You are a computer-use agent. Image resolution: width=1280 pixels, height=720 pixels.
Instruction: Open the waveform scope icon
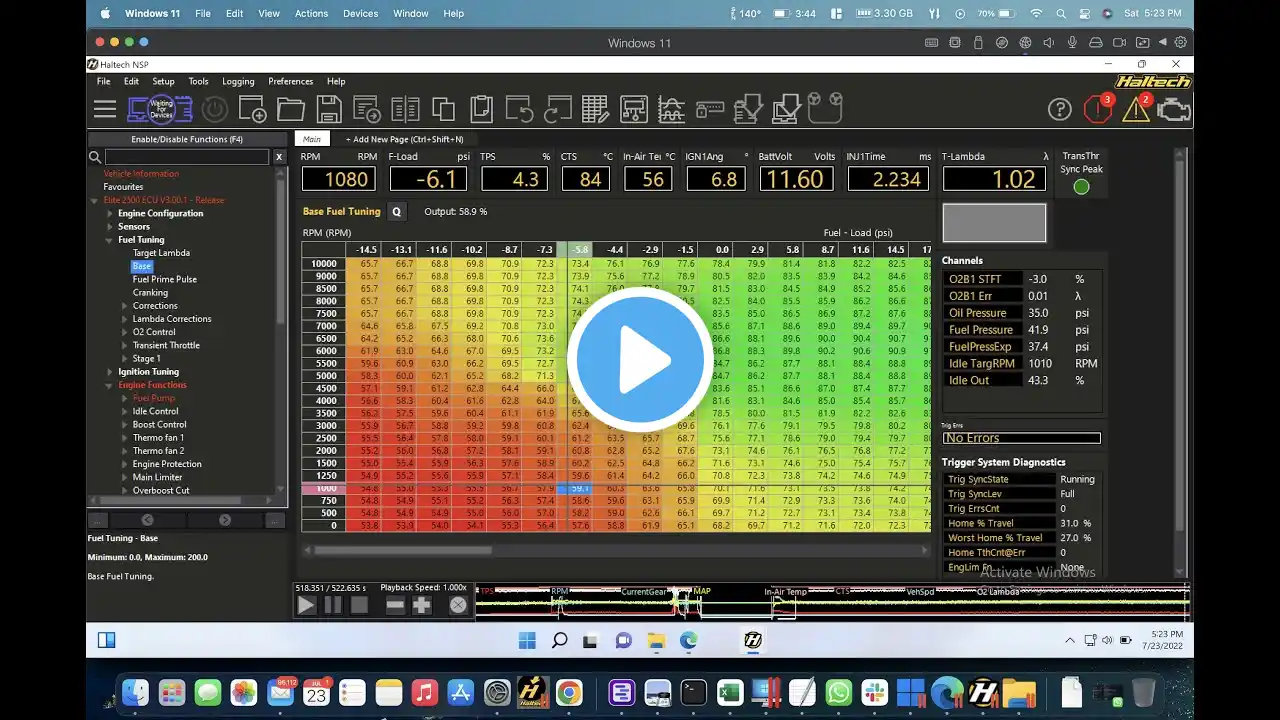click(671, 109)
